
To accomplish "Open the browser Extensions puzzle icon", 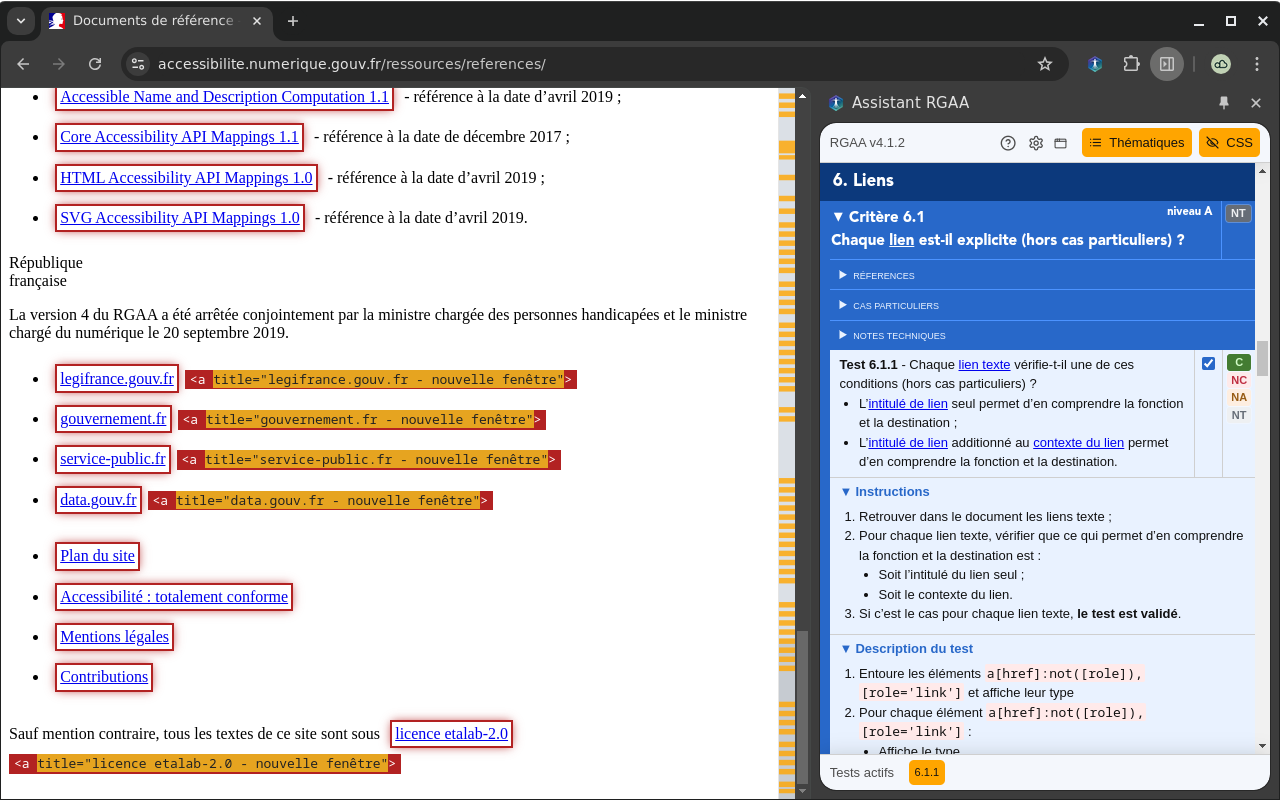I will [x=1131, y=64].
